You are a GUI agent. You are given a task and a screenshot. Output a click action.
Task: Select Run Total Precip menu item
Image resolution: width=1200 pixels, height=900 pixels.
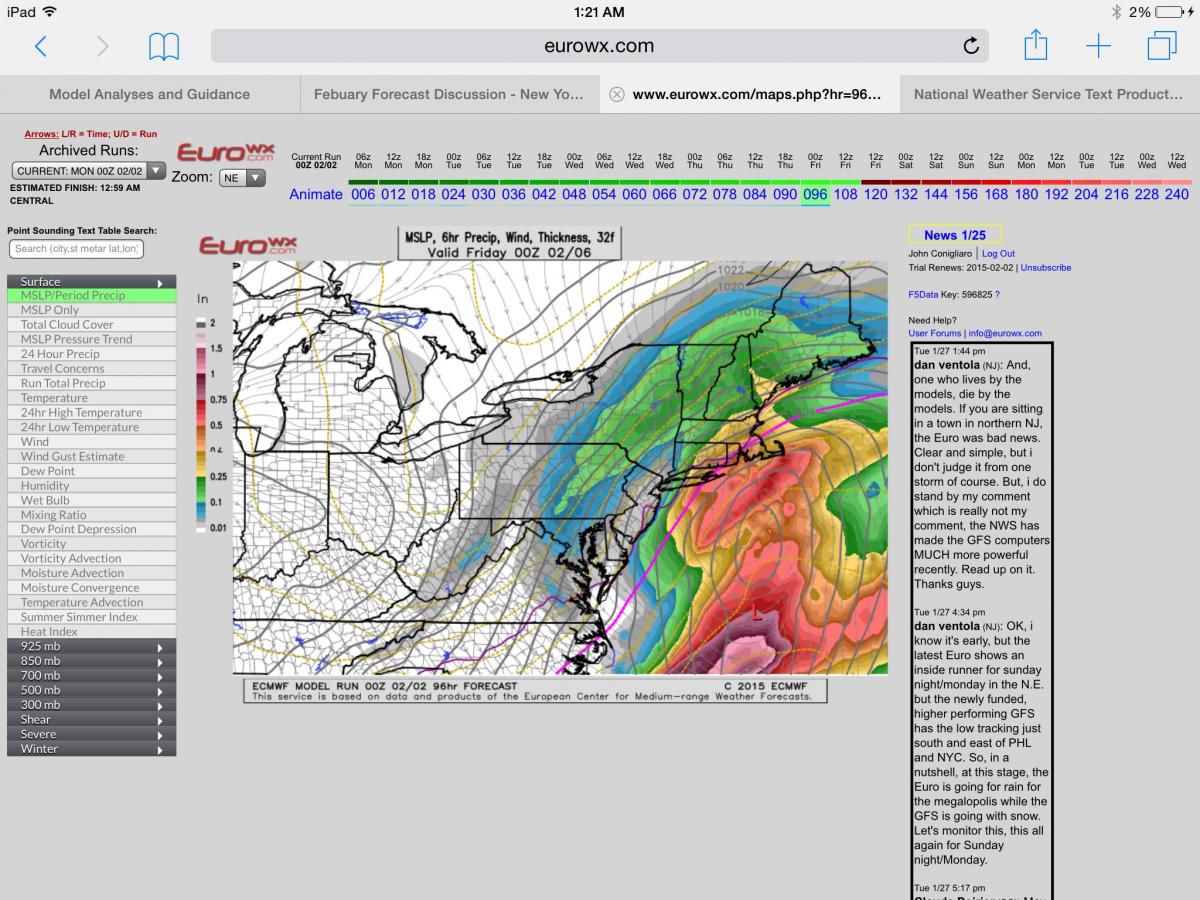coord(91,383)
